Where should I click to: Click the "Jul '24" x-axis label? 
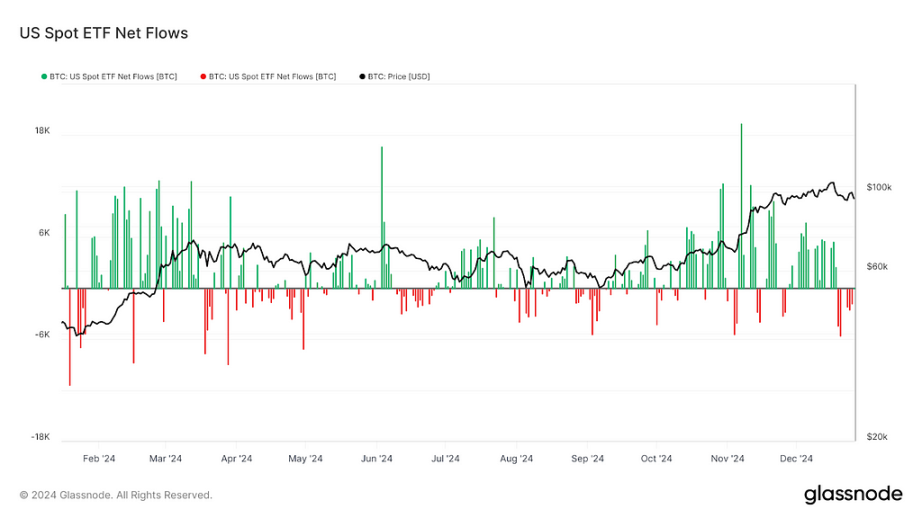coord(445,459)
